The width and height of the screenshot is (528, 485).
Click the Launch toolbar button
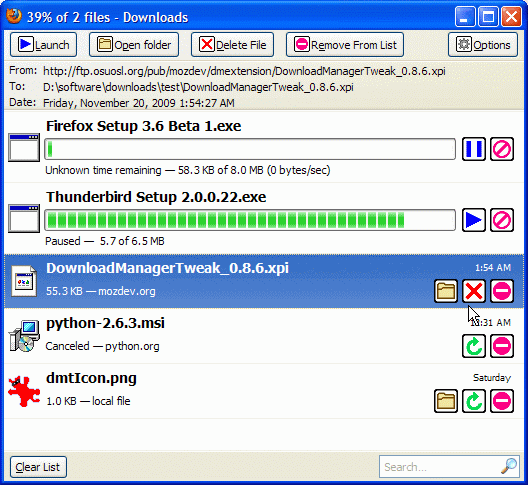pyautogui.click(x=43, y=44)
